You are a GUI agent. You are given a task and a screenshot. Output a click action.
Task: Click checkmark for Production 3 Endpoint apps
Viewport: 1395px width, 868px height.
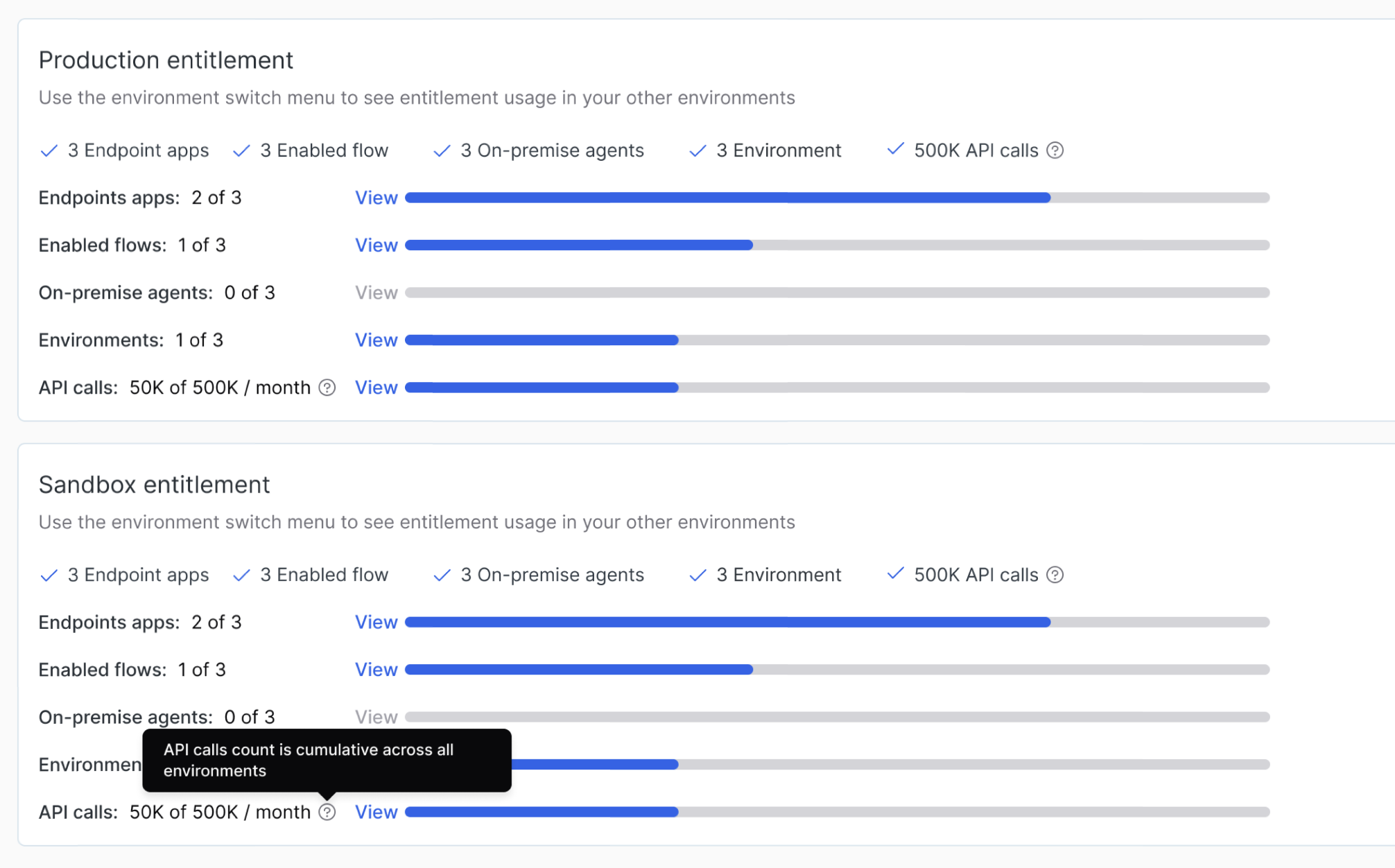point(49,150)
